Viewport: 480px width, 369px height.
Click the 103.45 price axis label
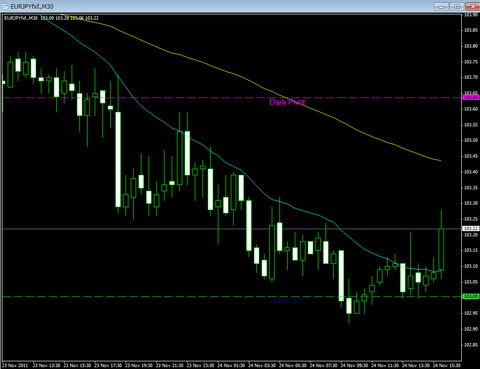471,156
